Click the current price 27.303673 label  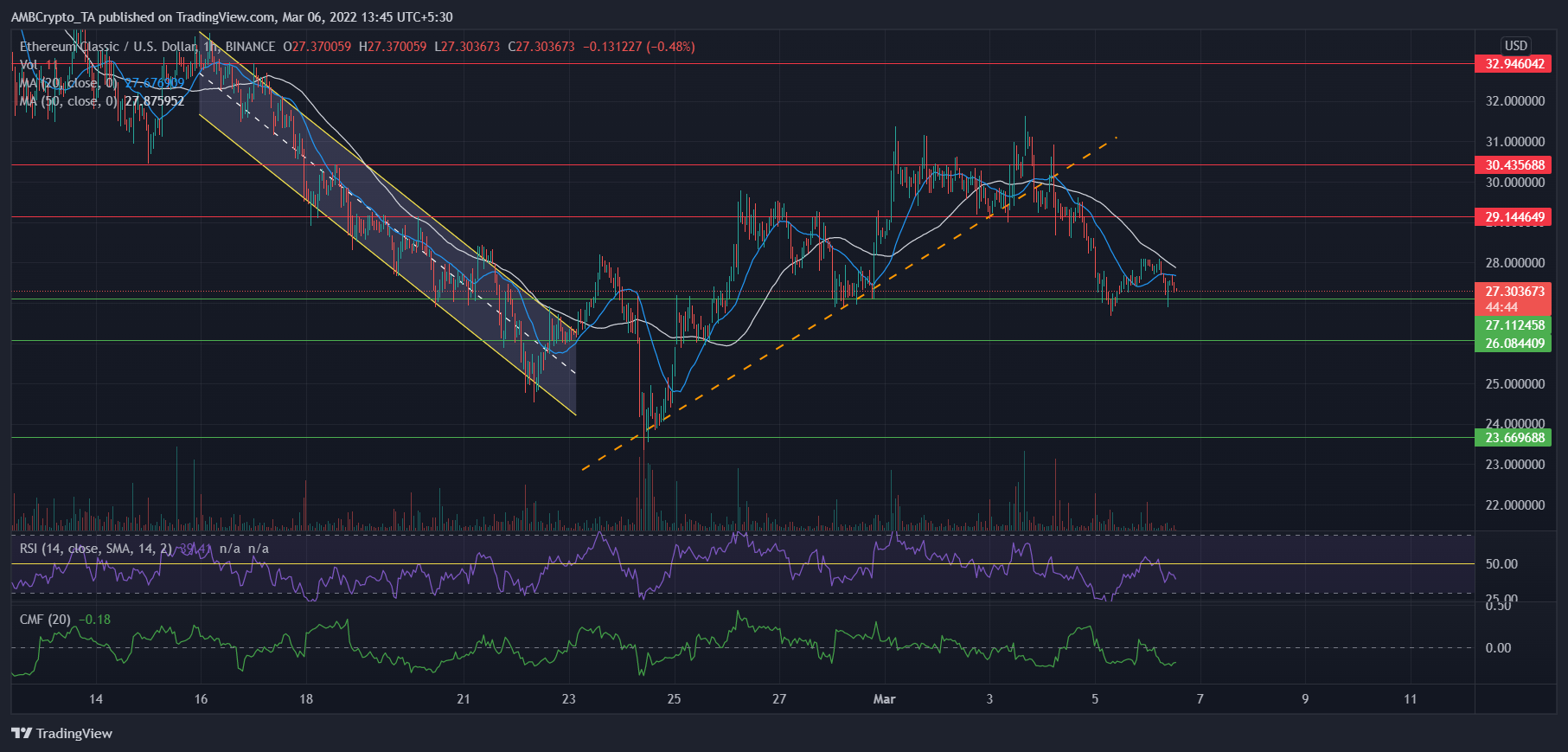point(1514,292)
